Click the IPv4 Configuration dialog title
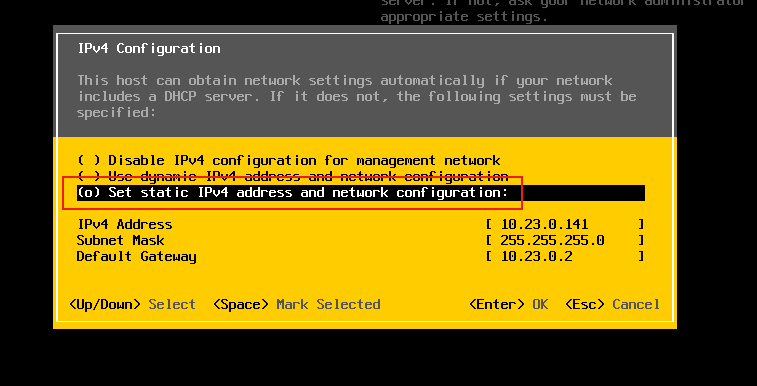This screenshot has height=386, width=757. click(x=149, y=48)
